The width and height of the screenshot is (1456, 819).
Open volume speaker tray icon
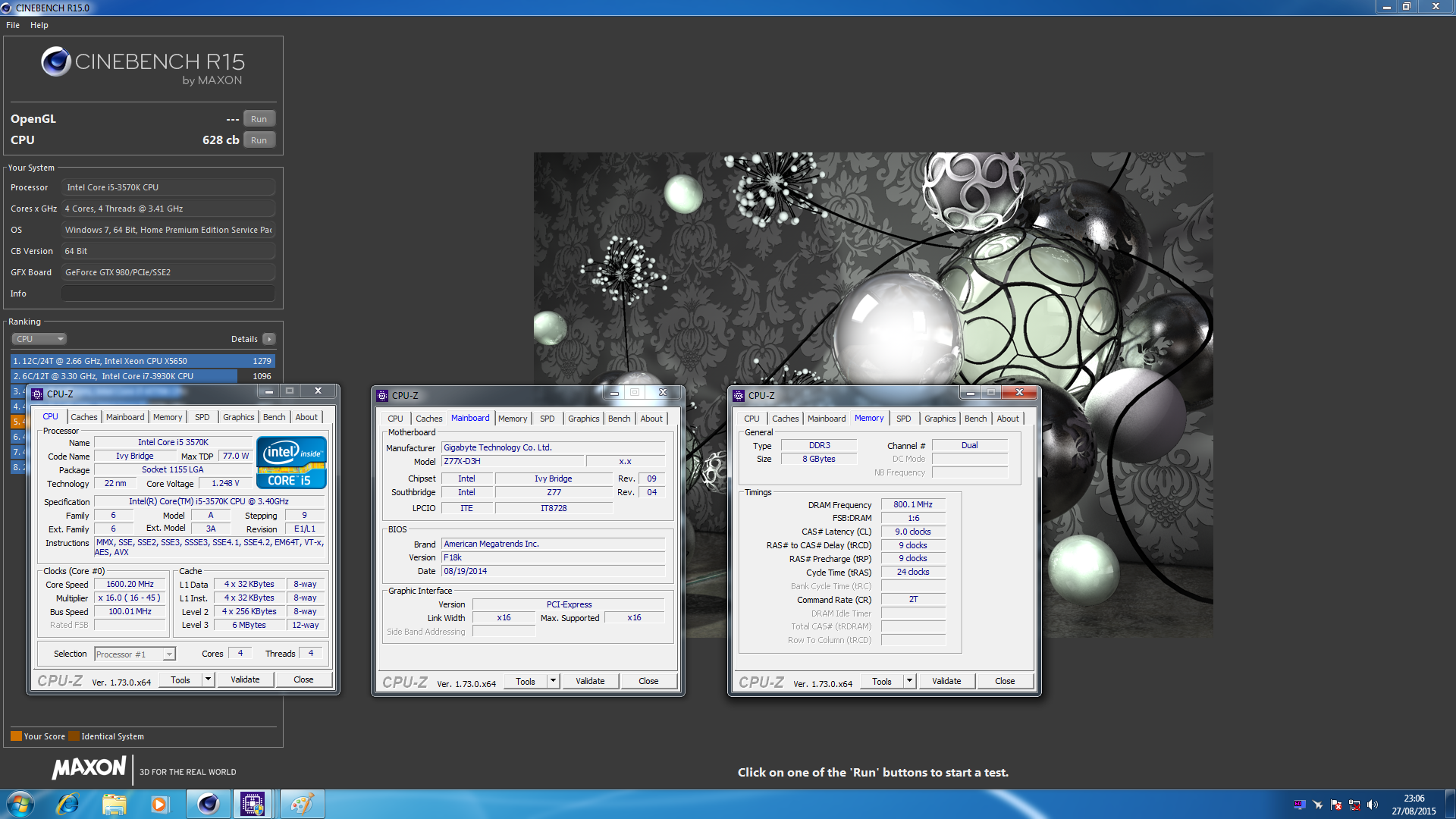[1372, 805]
